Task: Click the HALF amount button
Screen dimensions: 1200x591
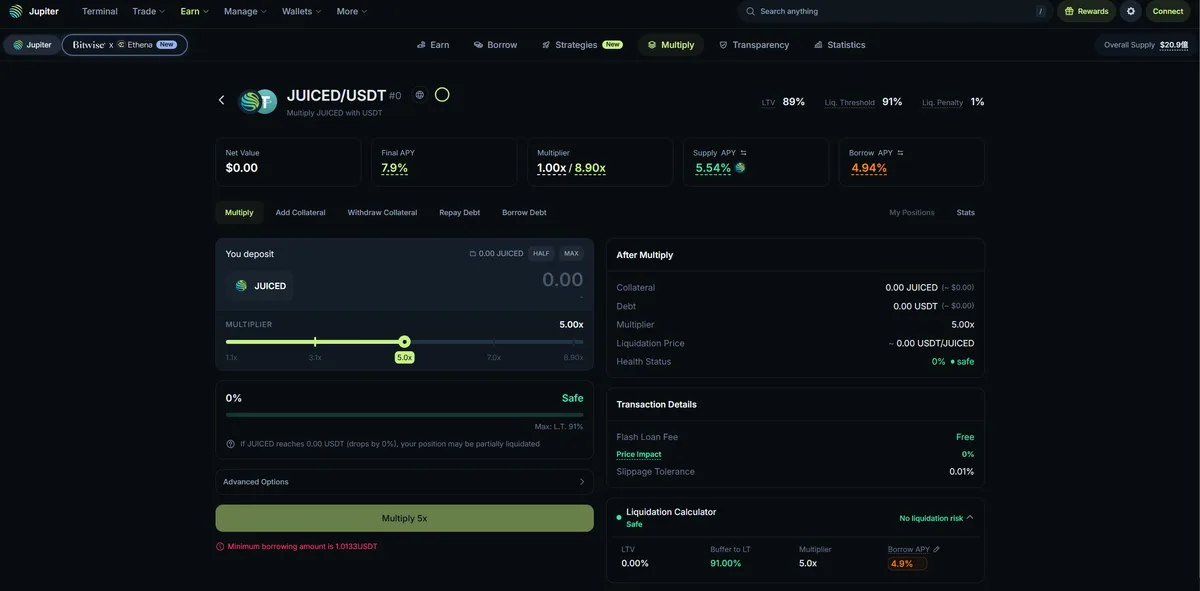Action: point(541,254)
